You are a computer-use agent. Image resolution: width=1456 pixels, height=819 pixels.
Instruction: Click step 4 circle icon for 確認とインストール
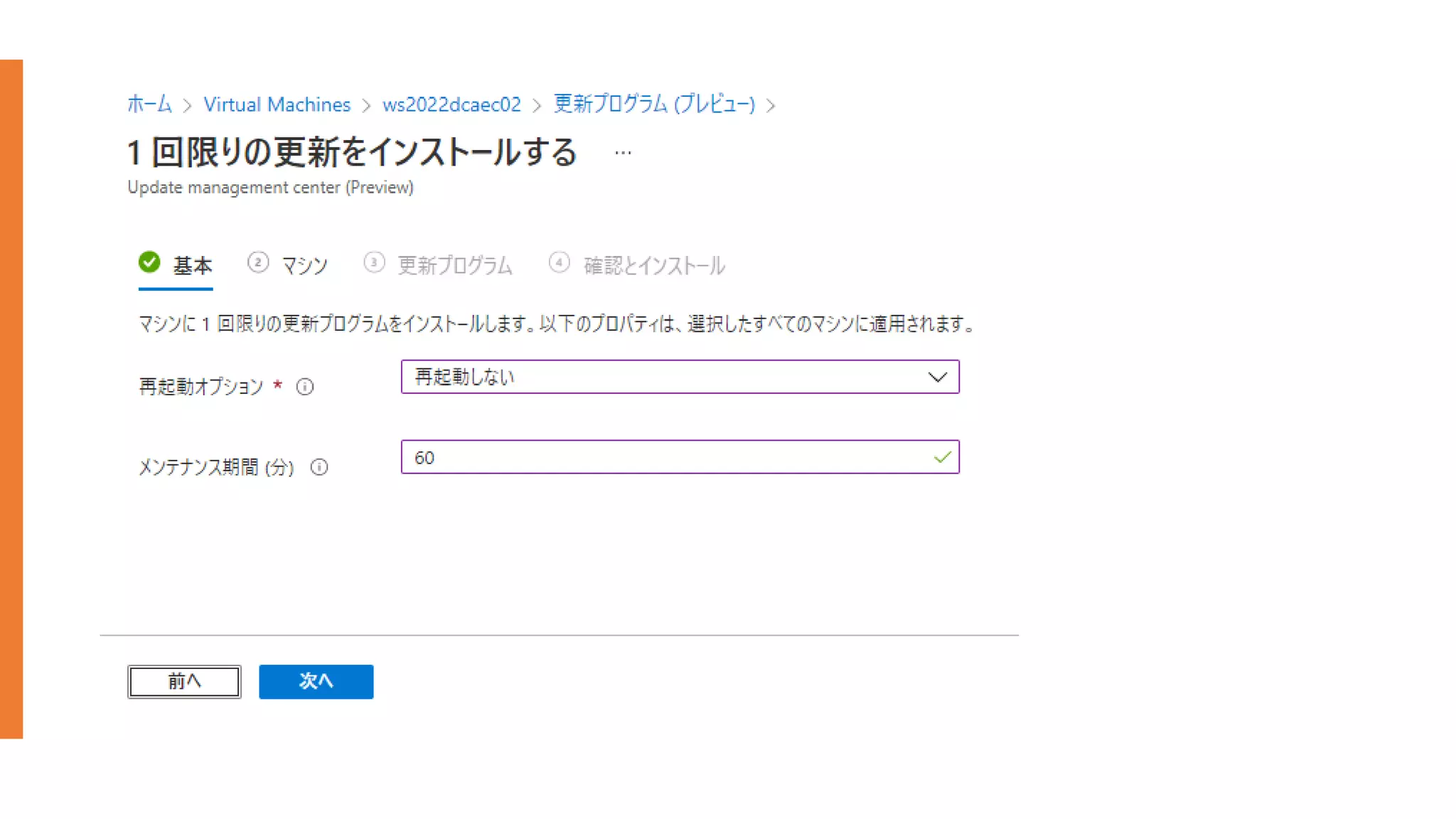[x=560, y=263]
